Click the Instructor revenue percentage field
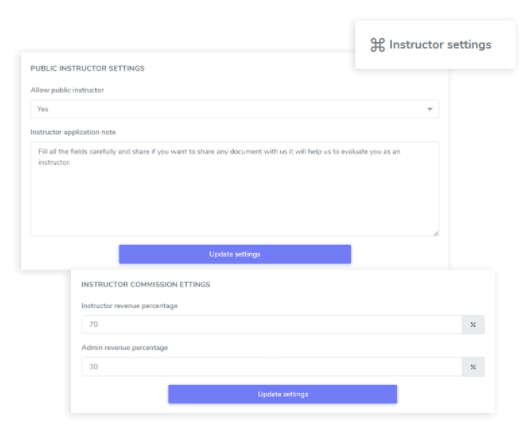The width and height of the screenshot is (526, 437). (x=272, y=325)
